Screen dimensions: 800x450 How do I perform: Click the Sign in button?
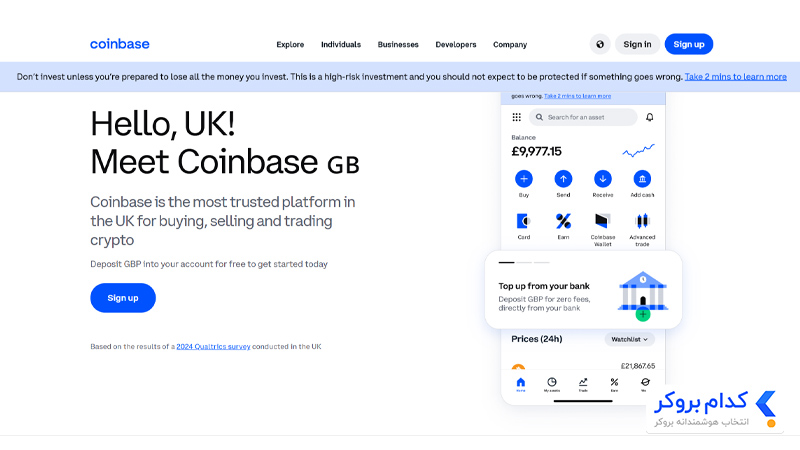coord(637,44)
